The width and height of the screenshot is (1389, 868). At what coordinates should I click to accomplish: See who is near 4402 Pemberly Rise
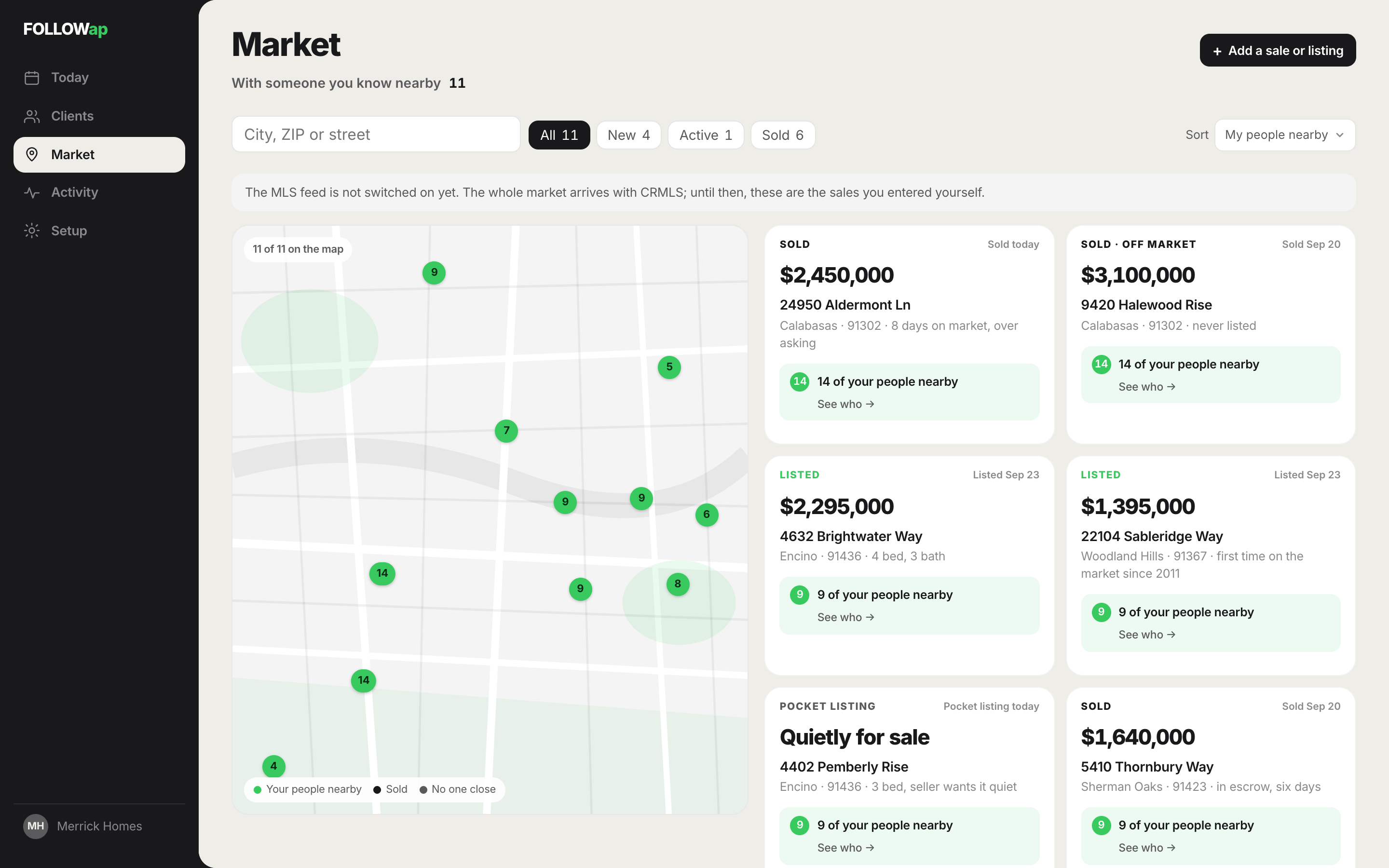pos(845,848)
